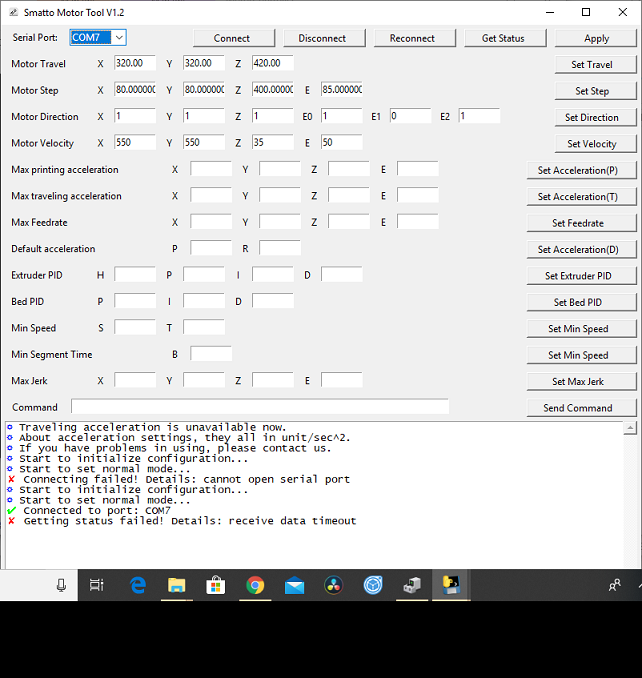Screen dimensions: 642x678
Task: Select the Motor Travel X field
Action: 135,63
